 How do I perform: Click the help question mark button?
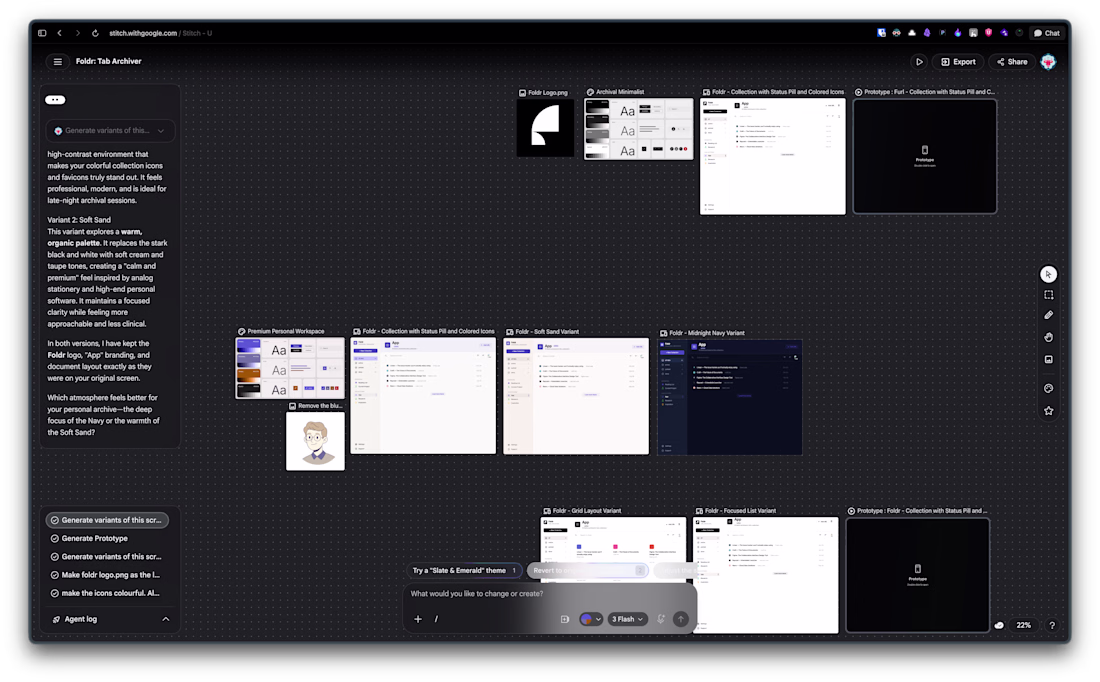(x=1052, y=625)
